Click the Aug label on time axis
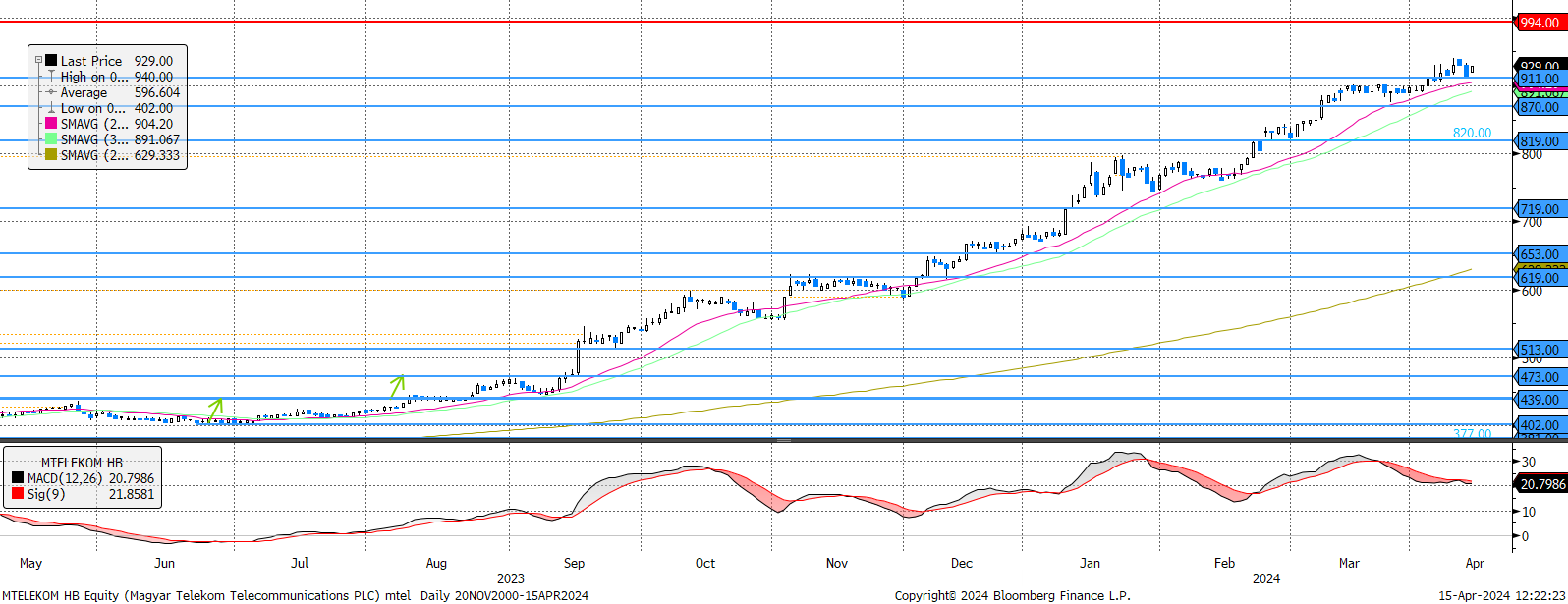Image resolution: width=1568 pixels, height=604 pixels. coord(436,563)
